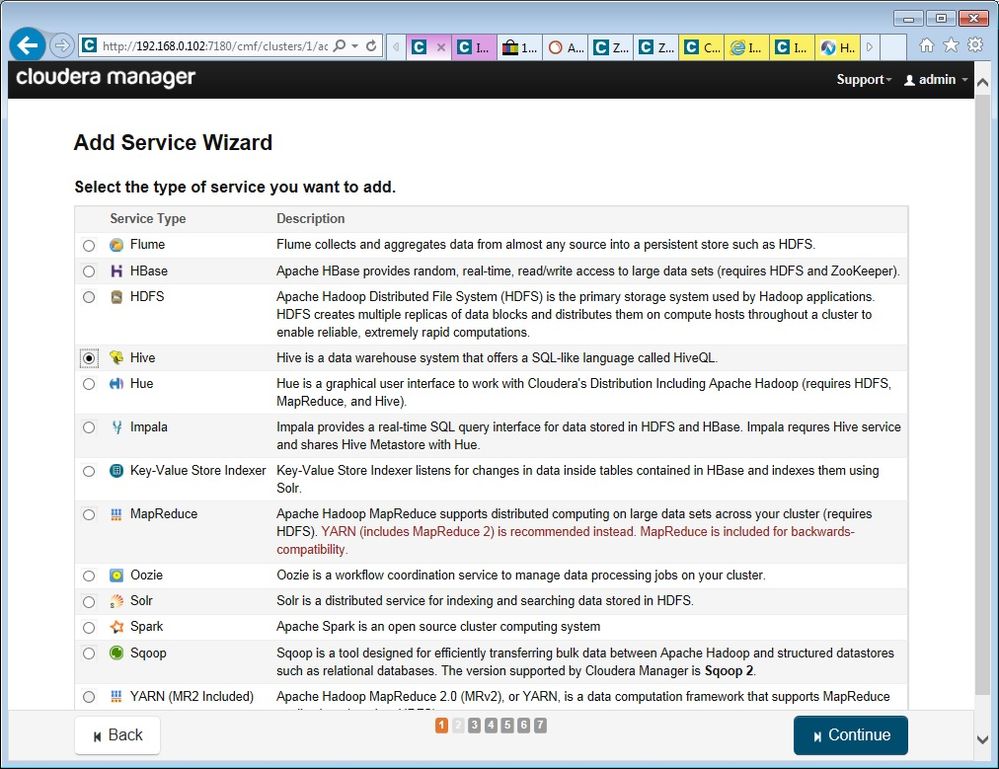The image size is (999, 769).
Task: Click the MapReduce service icon
Action: click(116, 514)
